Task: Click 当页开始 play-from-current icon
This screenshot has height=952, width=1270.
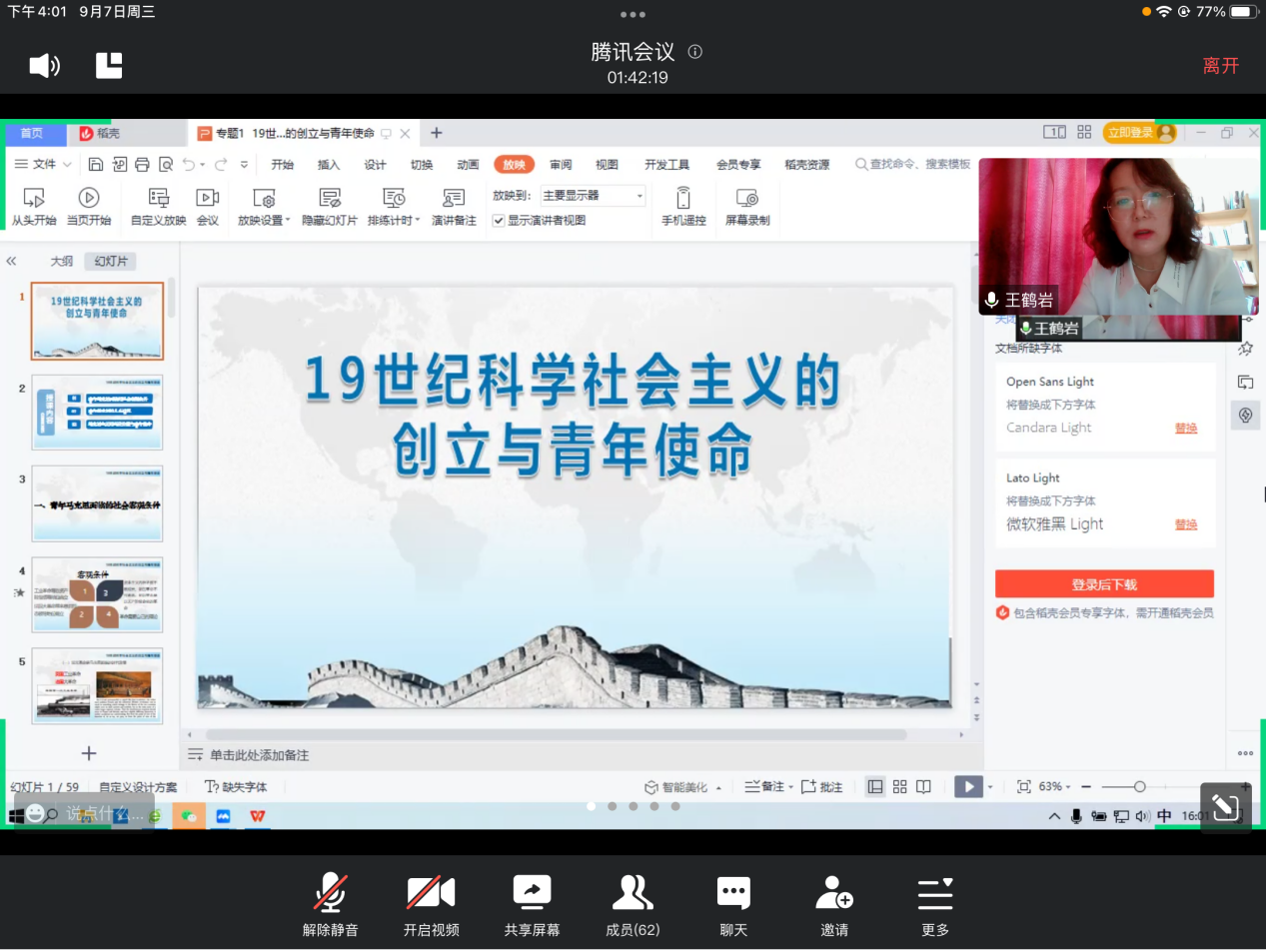Action: [x=89, y=206]
